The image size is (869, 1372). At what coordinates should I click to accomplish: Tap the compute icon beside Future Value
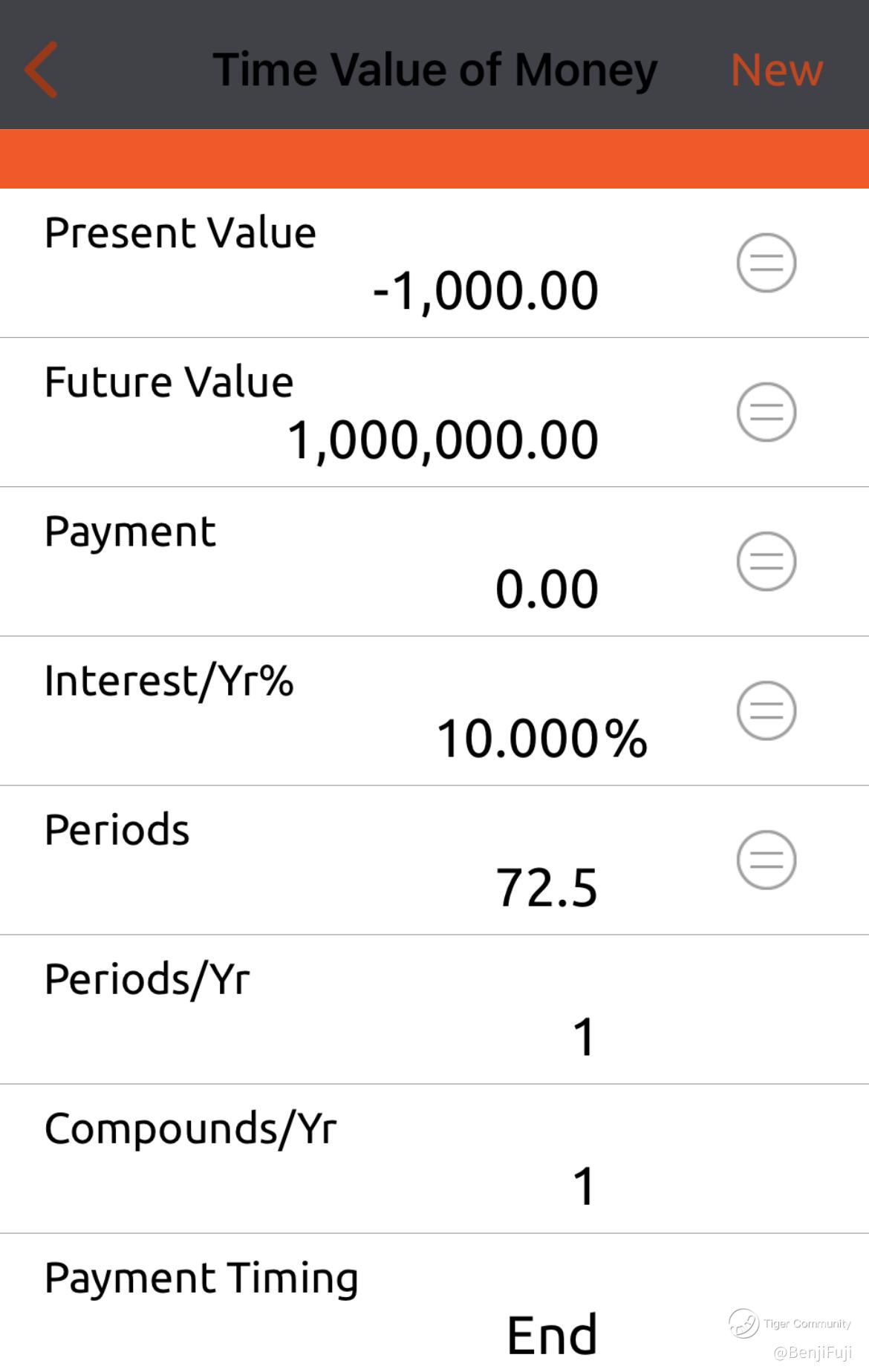coord(767,412)
